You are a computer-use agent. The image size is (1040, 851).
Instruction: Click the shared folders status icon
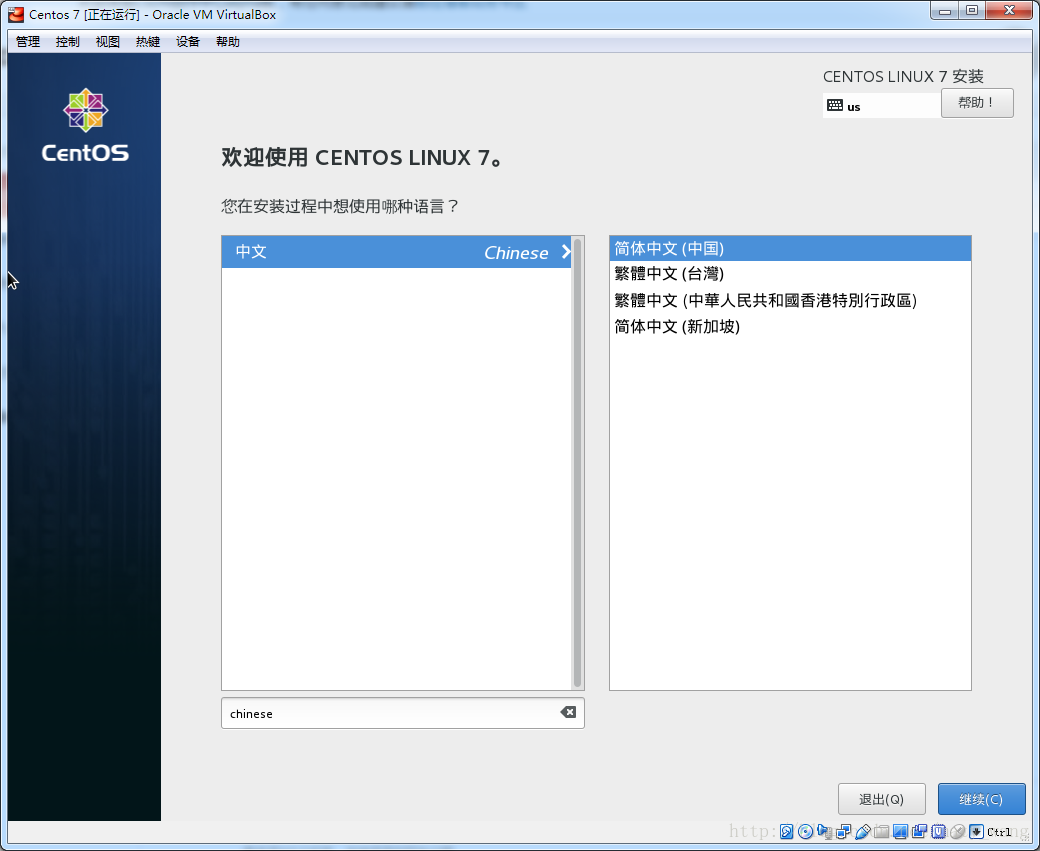coord(881,832)
